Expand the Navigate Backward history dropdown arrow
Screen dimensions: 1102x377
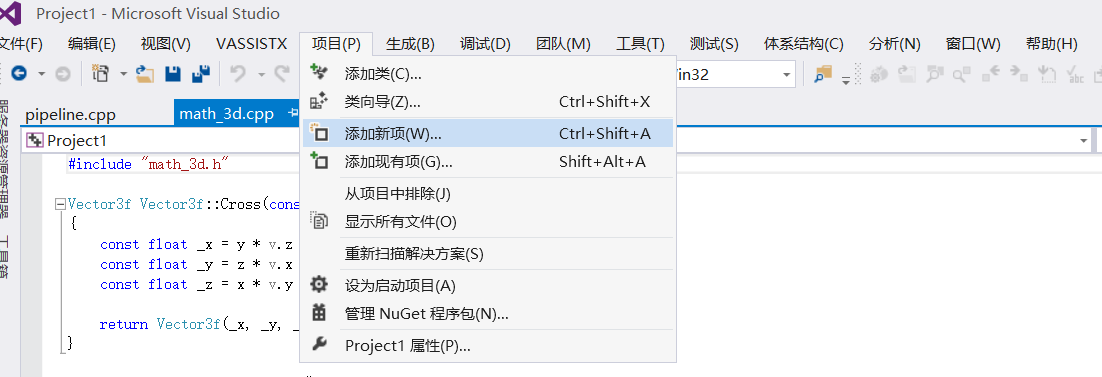(41, 75)
